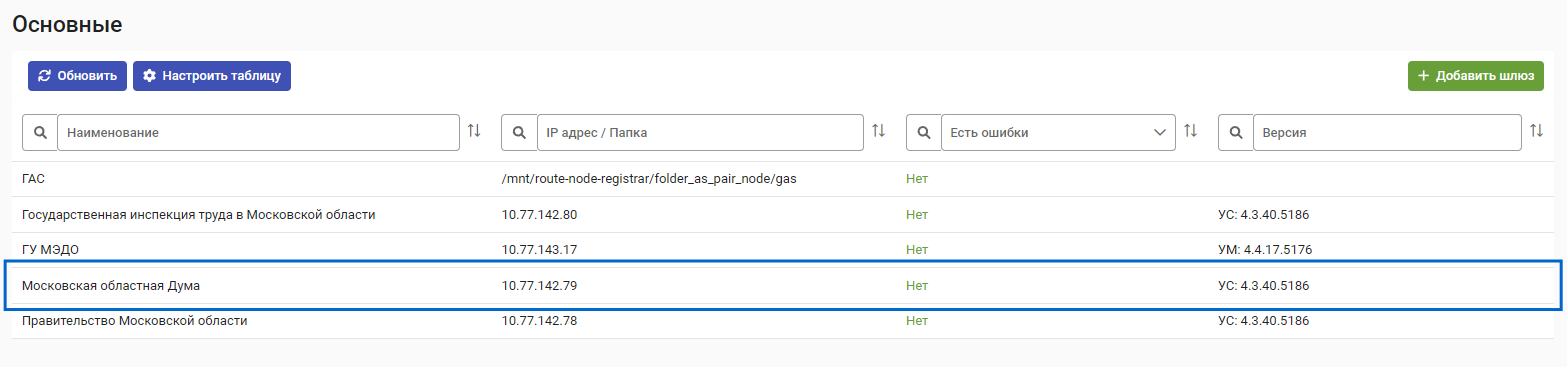Focus the IP адрес / Папка filter input

(x=700, y=132)
